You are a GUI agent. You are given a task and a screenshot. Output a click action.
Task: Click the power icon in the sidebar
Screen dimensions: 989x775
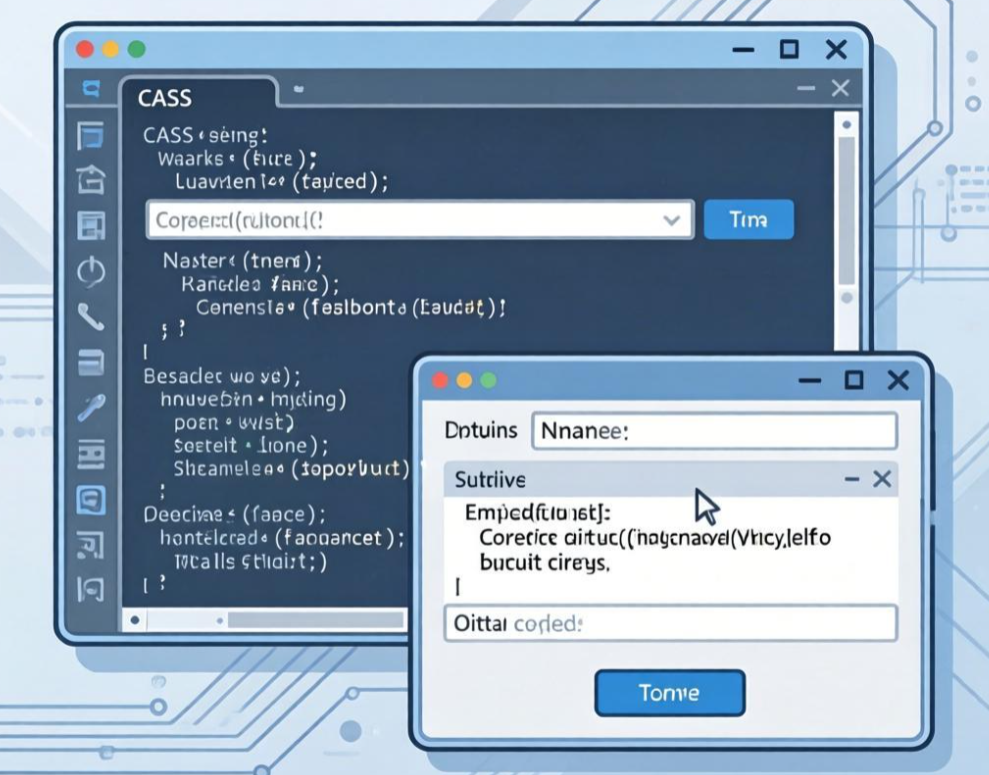(92, 272)
